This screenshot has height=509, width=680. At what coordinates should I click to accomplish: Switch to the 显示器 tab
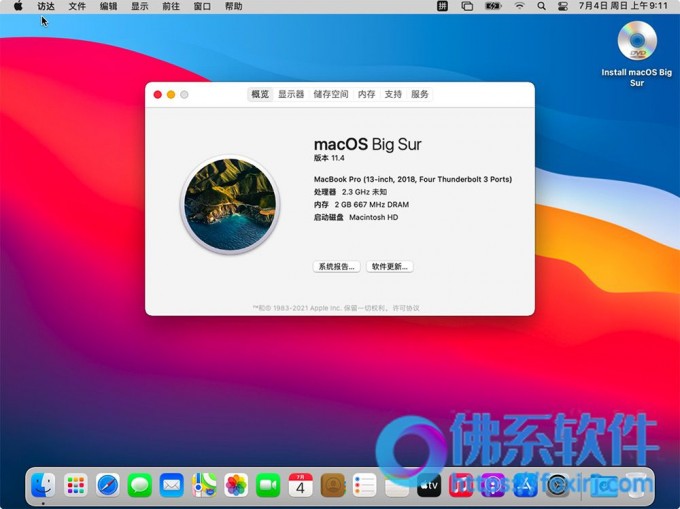291,94
